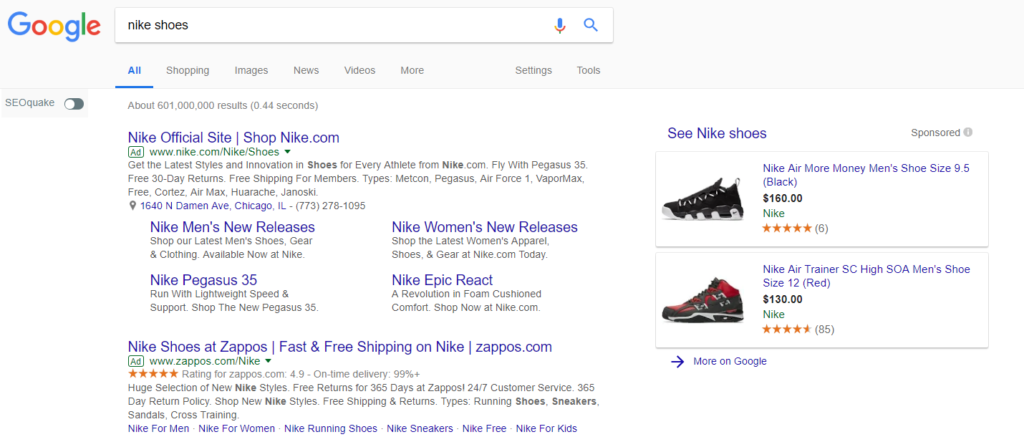Viewport: 1024px width, 442px height.
Task: Open search Settings
Action: point(534,71)
